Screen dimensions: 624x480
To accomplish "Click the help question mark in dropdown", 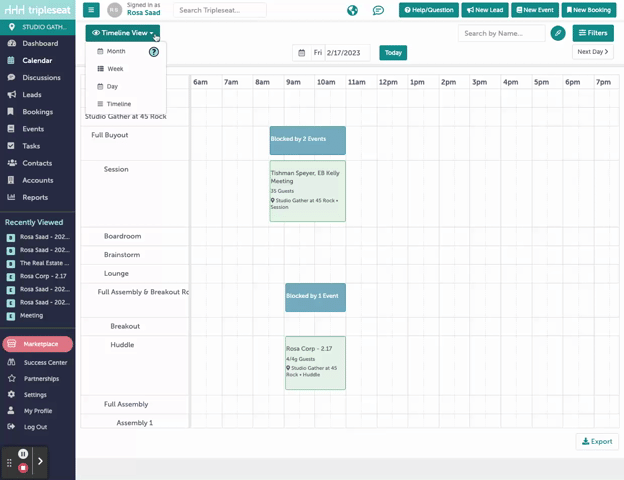I will (154, 51).
